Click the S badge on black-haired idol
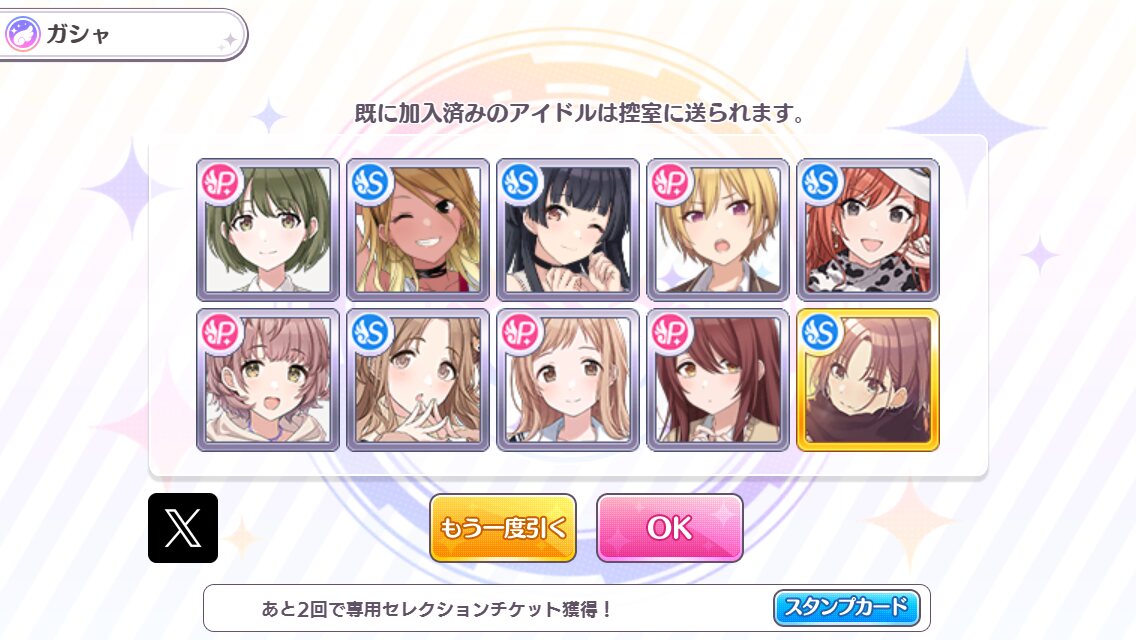The height and width of the screenshot is (640, 1136). pos(521,183)
